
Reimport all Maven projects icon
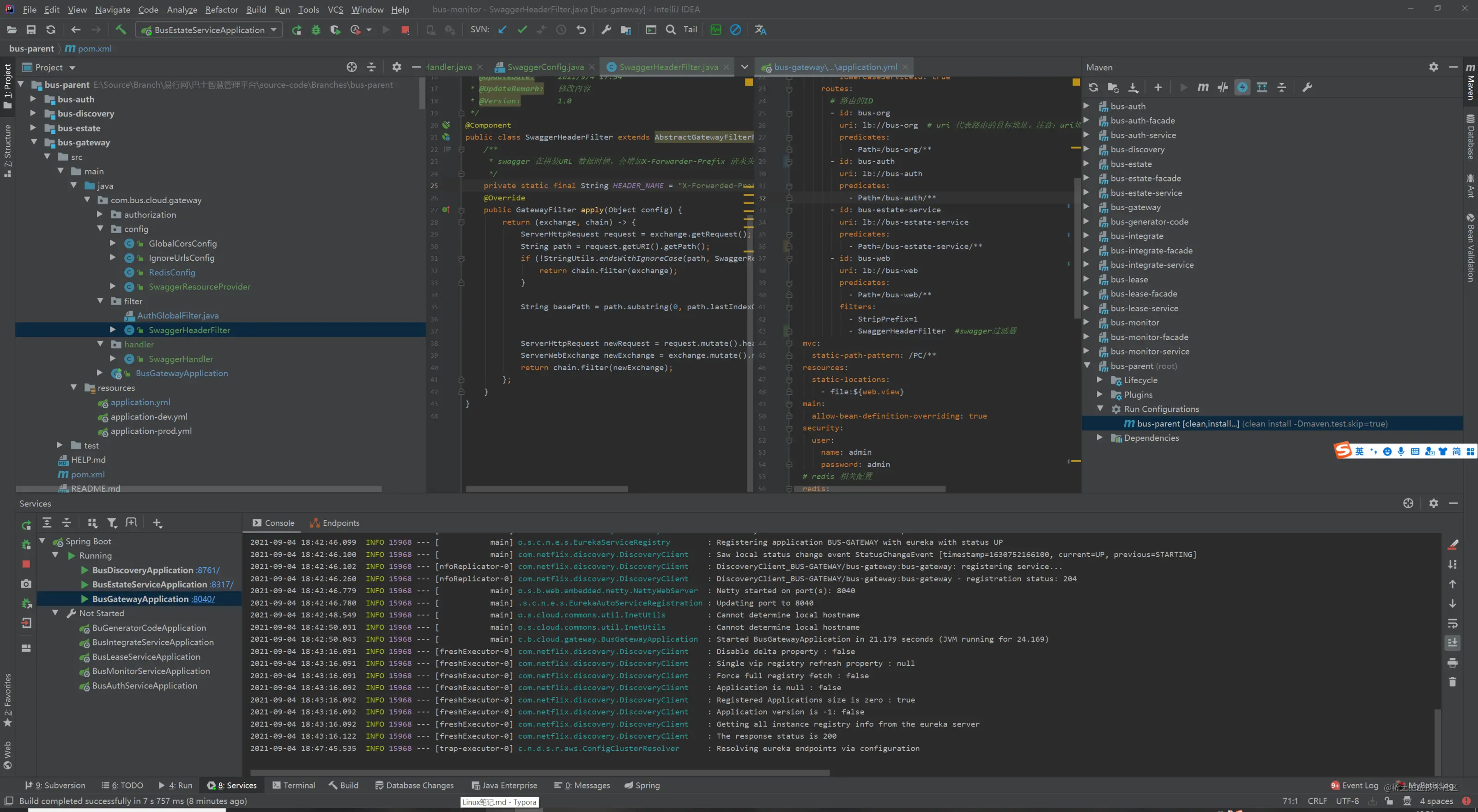pos(1094,87)
